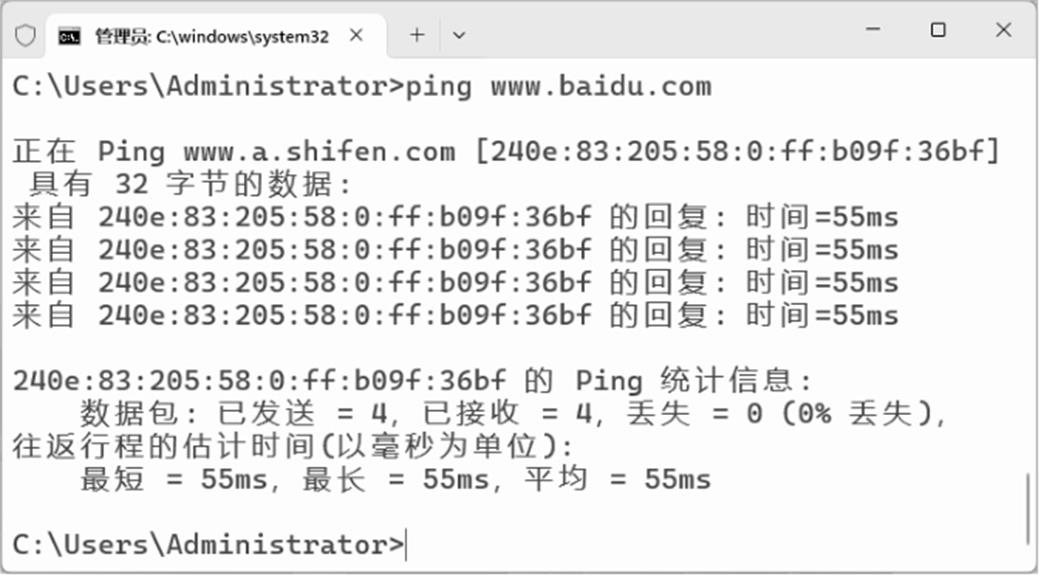This screenshot has width=1039, height=575.
Task: Click the typed "ping www.baidu.com" command text
Action: pyautogui.click(x=557, y=86)
